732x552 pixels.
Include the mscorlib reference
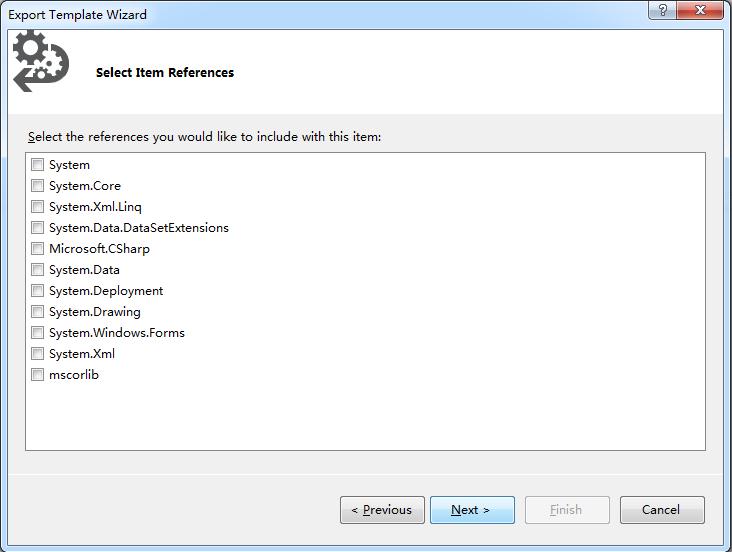[x=37, y=375]
